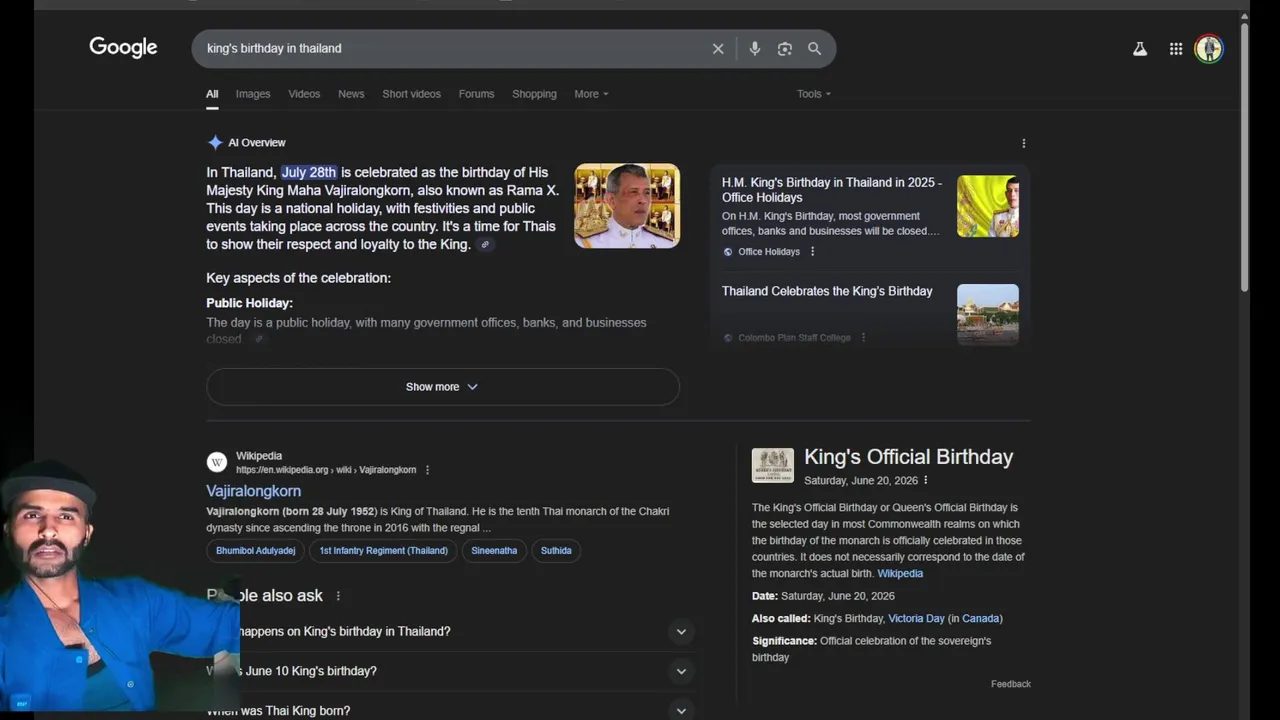
Task: Click the 'Key aspects of the celebration:' heading
Action: 298,278
